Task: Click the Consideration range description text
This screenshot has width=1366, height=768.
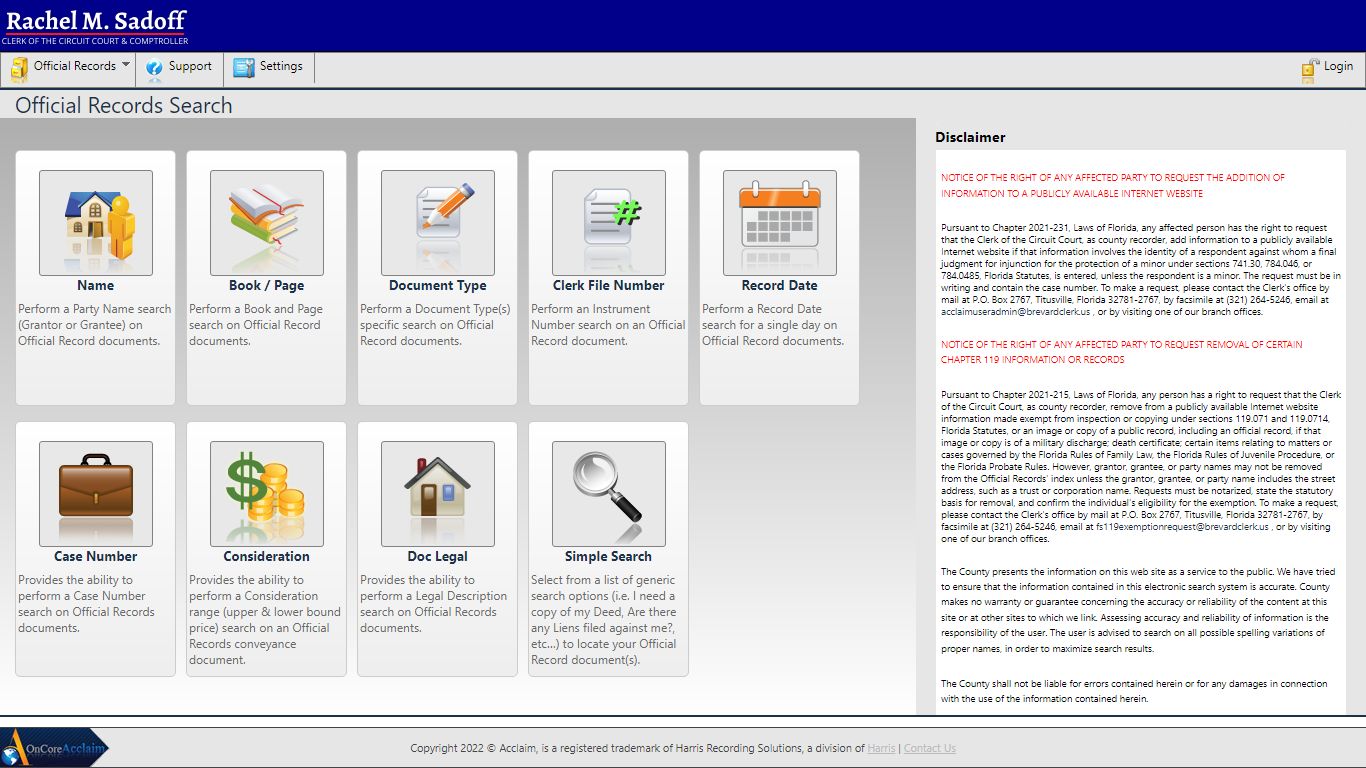Action: click(x=265, y=620)
